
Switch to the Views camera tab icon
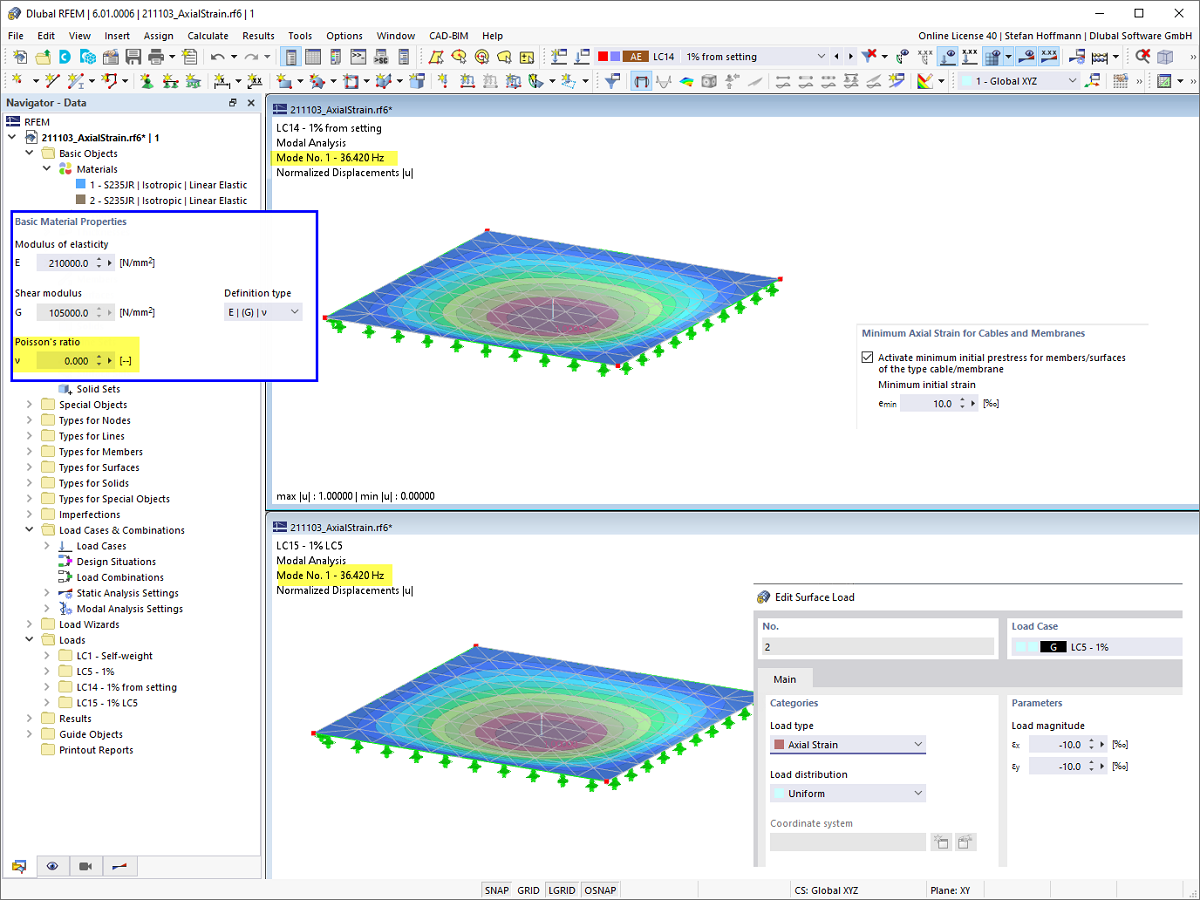tap(86, 866)
